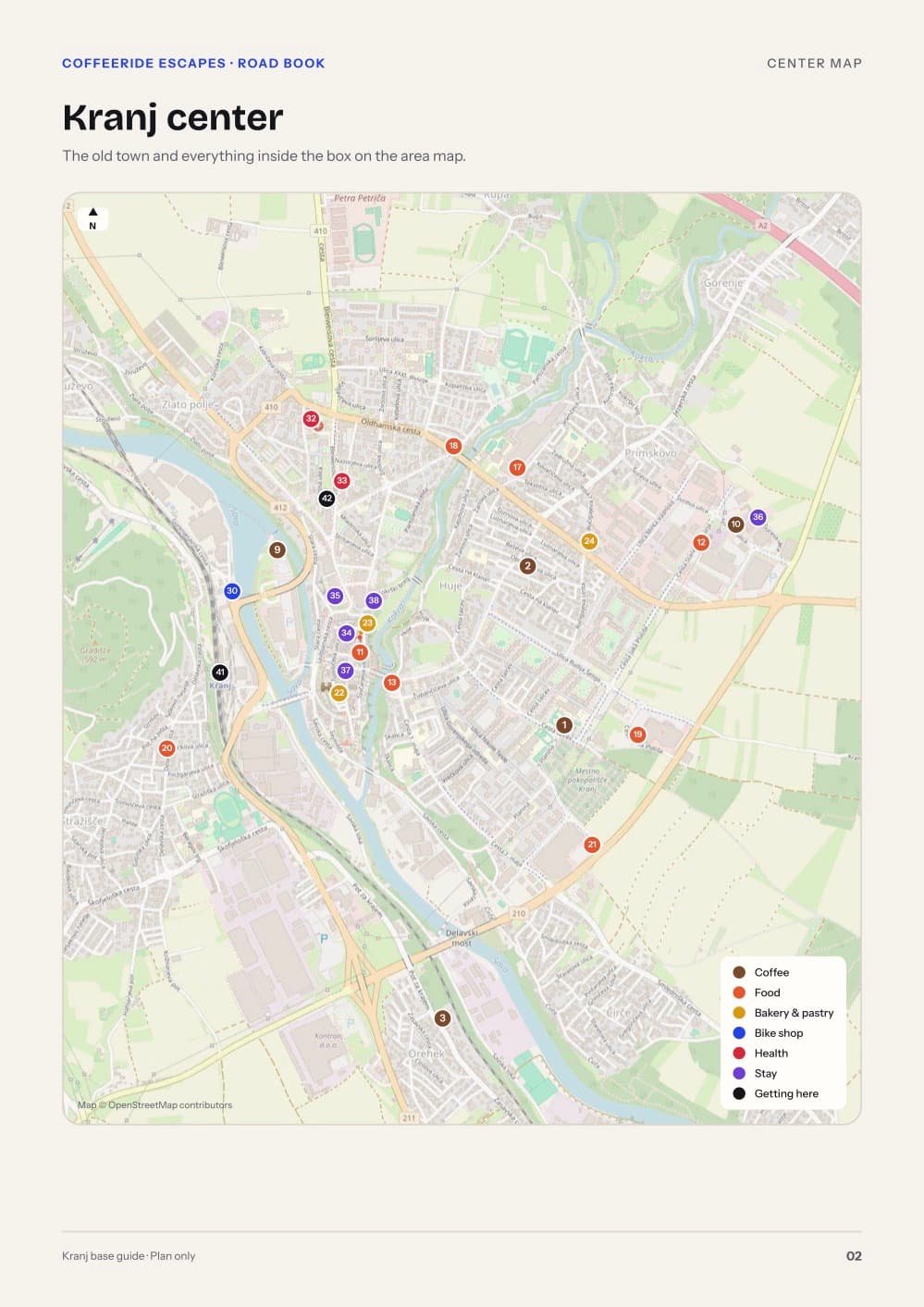Click the 'Bike shop' legend label
Screen dimensions: 924x1307
point(779,1033)
